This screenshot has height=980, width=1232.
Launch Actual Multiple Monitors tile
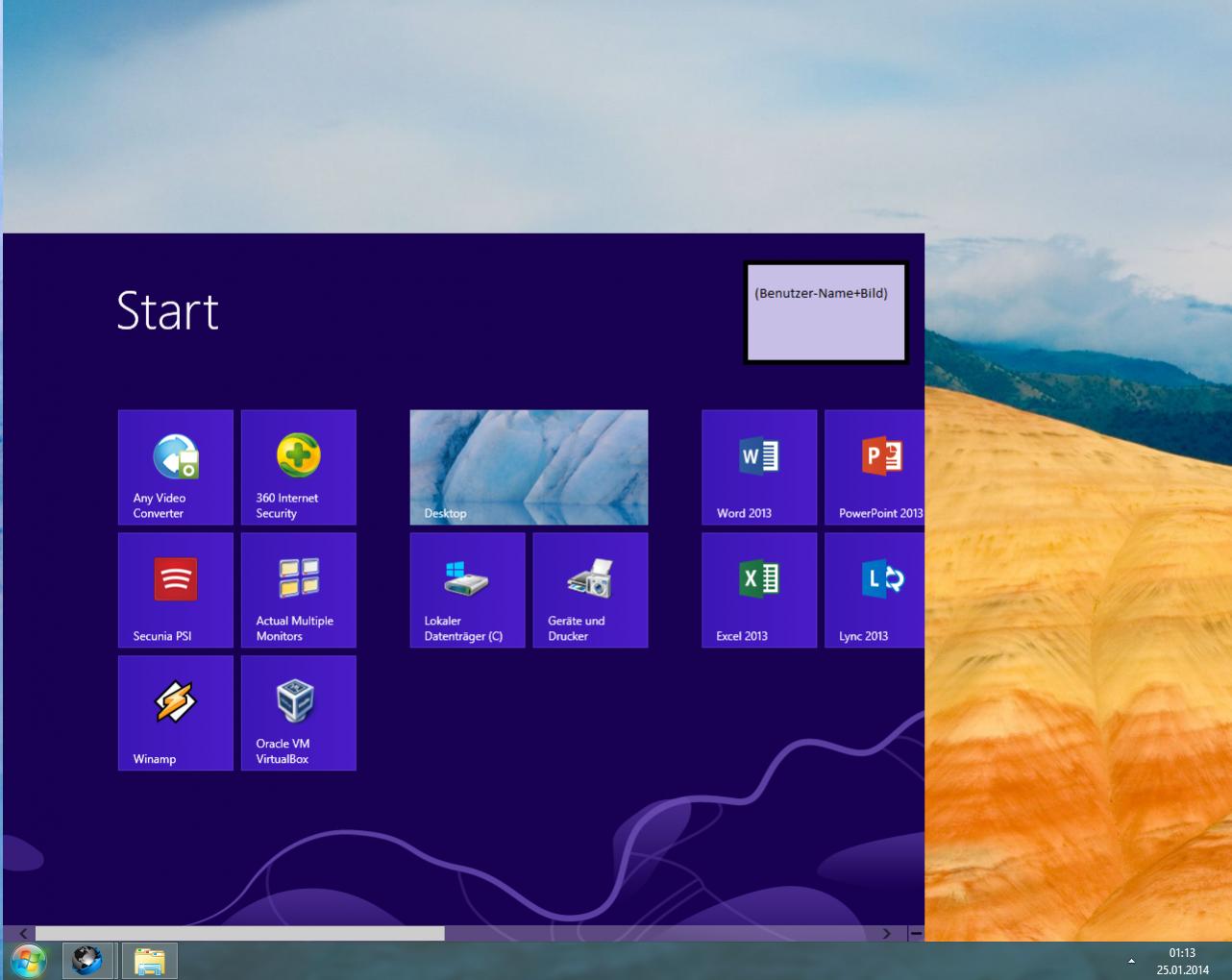point(299,591)
